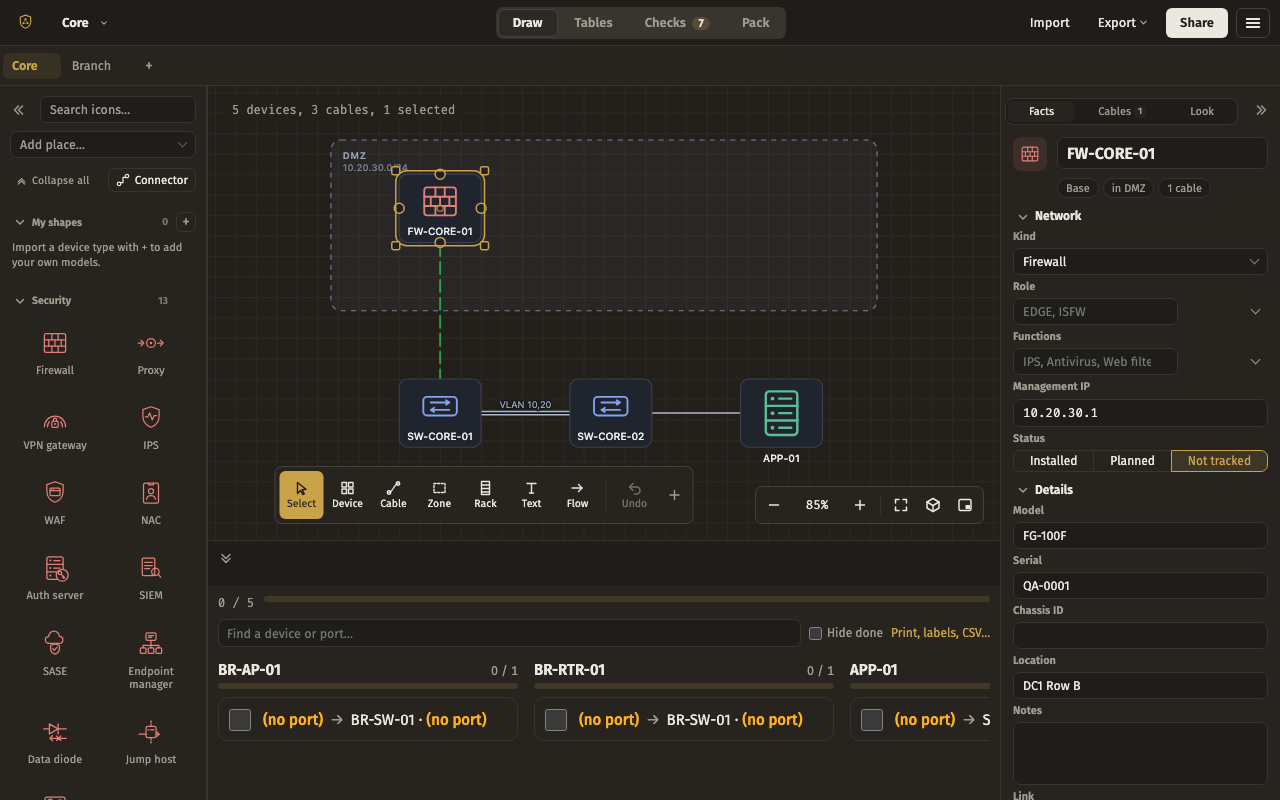Click the Management IP field
Image resolution: width=1280 pixels, height=800 pixels.
tap(1140, 412)
